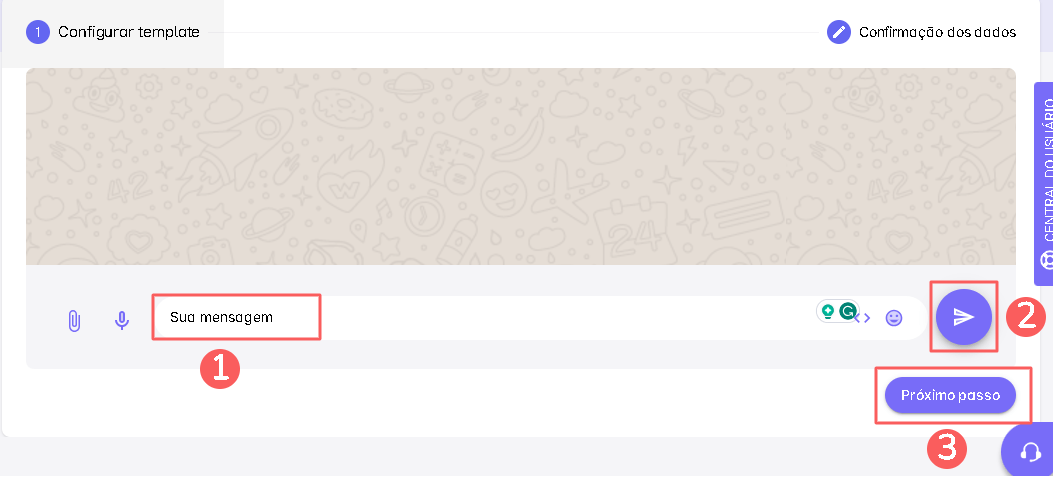Click the chat preview background area
This screenshot has width=1053, height=478.
click(x=520, y=165)
